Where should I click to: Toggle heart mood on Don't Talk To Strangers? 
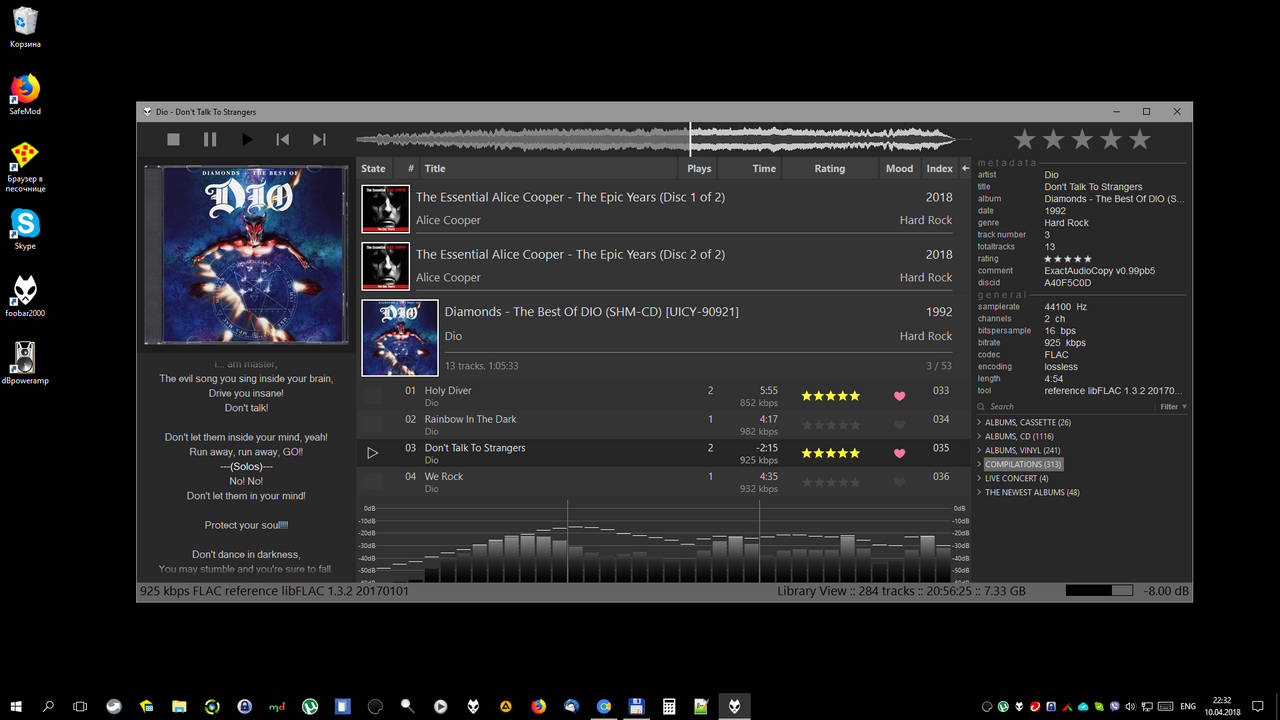(899, 454)
